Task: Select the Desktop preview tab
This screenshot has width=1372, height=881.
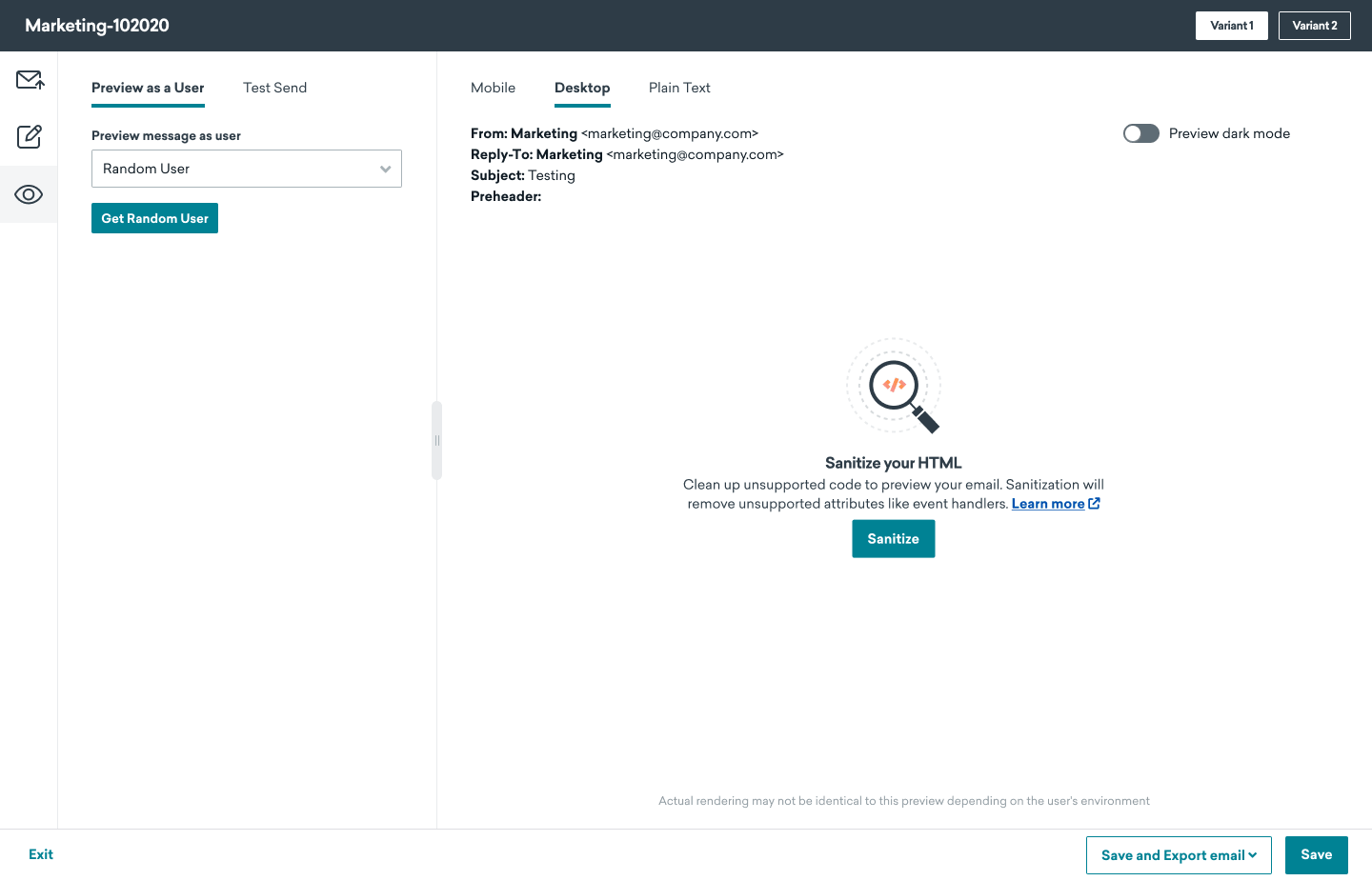Action: (582, 88)
